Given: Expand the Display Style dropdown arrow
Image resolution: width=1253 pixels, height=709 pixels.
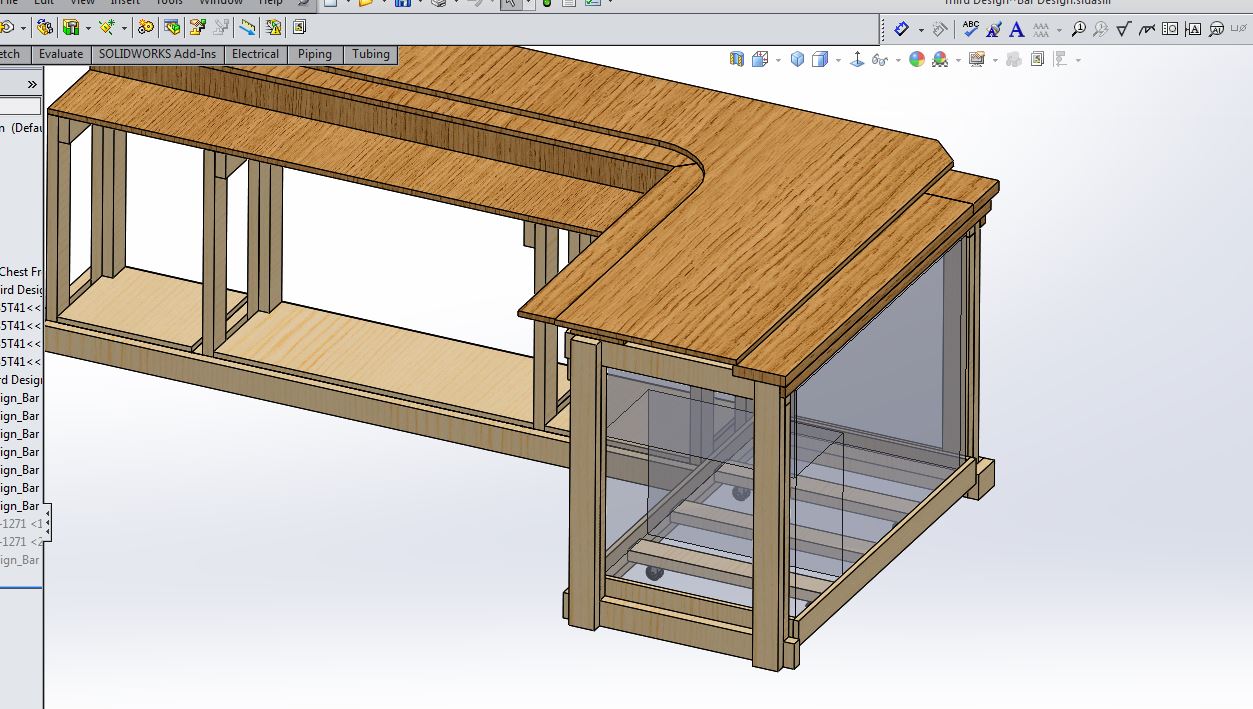Looking at the screenshot, I should click(x=838, y=60).
